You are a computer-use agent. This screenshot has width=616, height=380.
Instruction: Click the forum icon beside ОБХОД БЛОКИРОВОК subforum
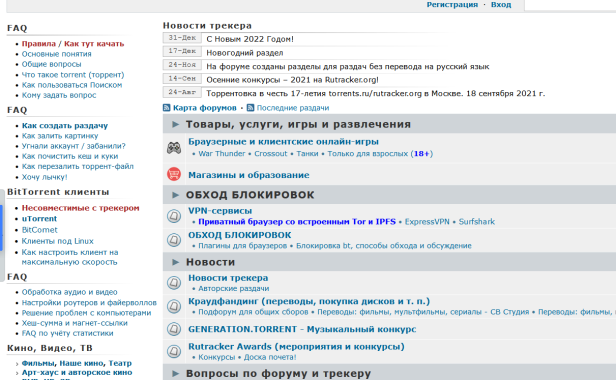174,240
